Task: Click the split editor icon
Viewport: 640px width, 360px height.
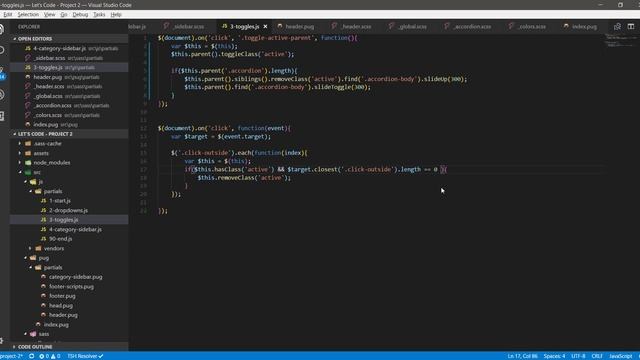Action: point(631,27)
